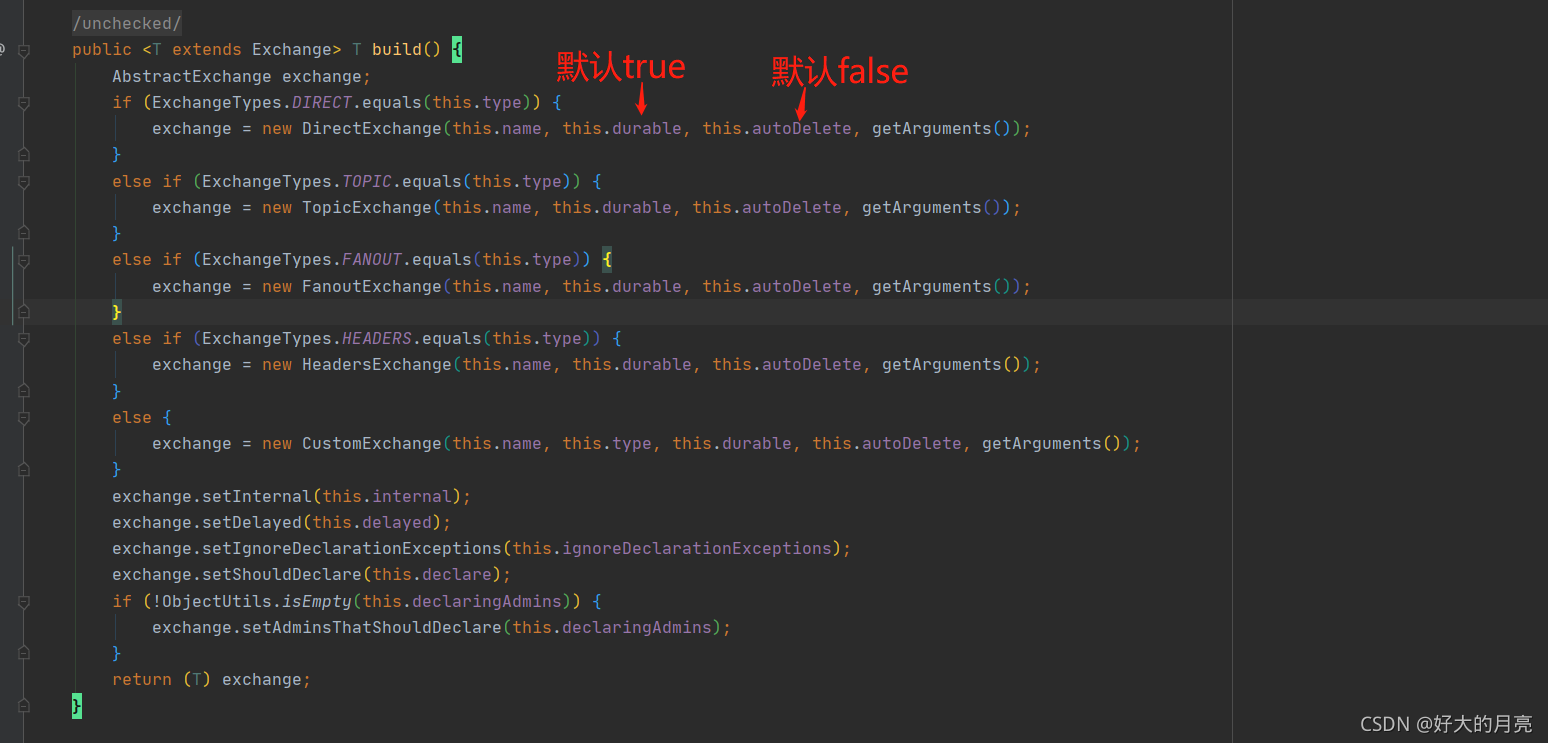Click the highlighted opening brace after build()
1548x743 pixels.
pos(457,50)
